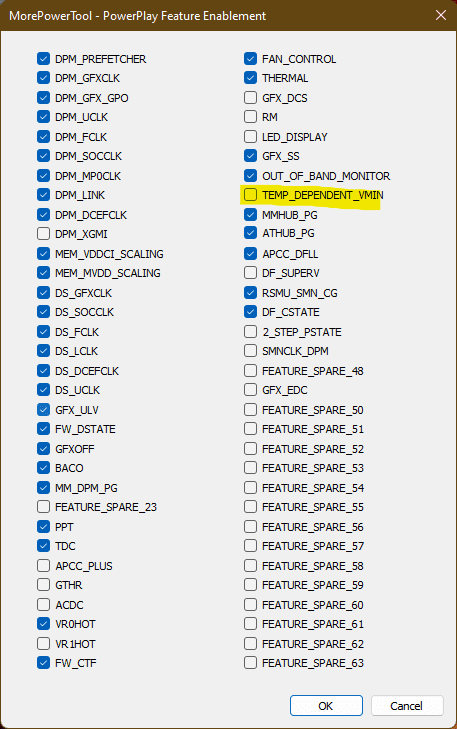Screen dimensions: 457x729
Task: Uncheck VR0HOT feature
Action: [43, 624]
